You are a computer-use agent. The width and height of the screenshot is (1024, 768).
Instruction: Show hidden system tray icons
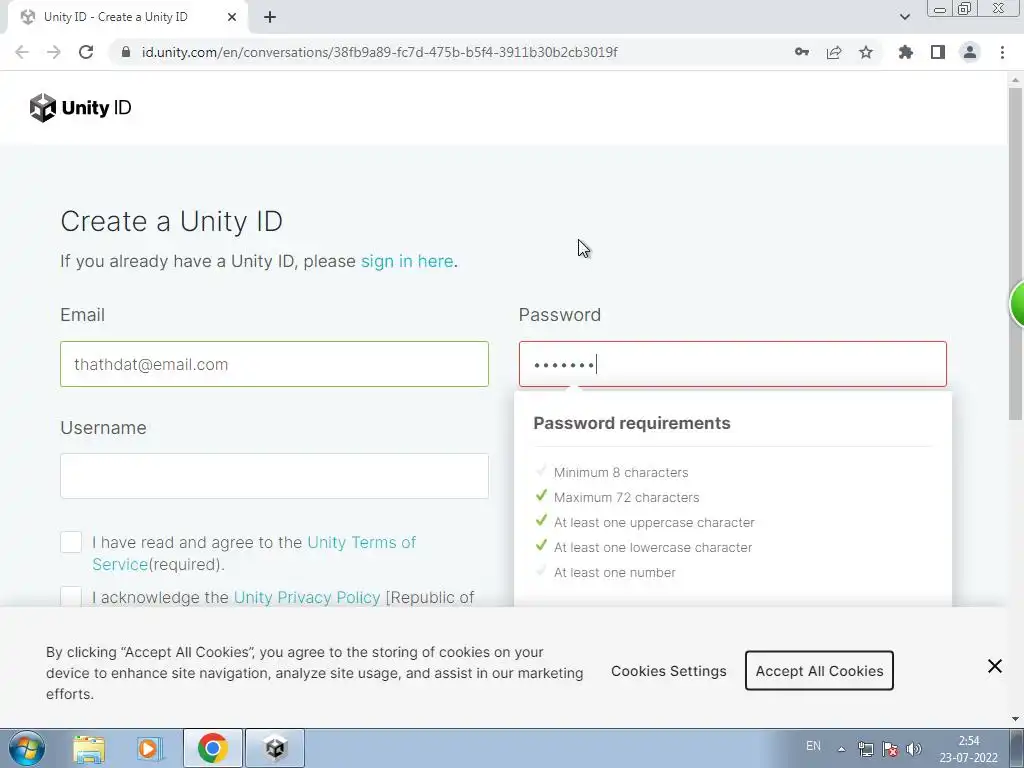click(x=842, y=749)
